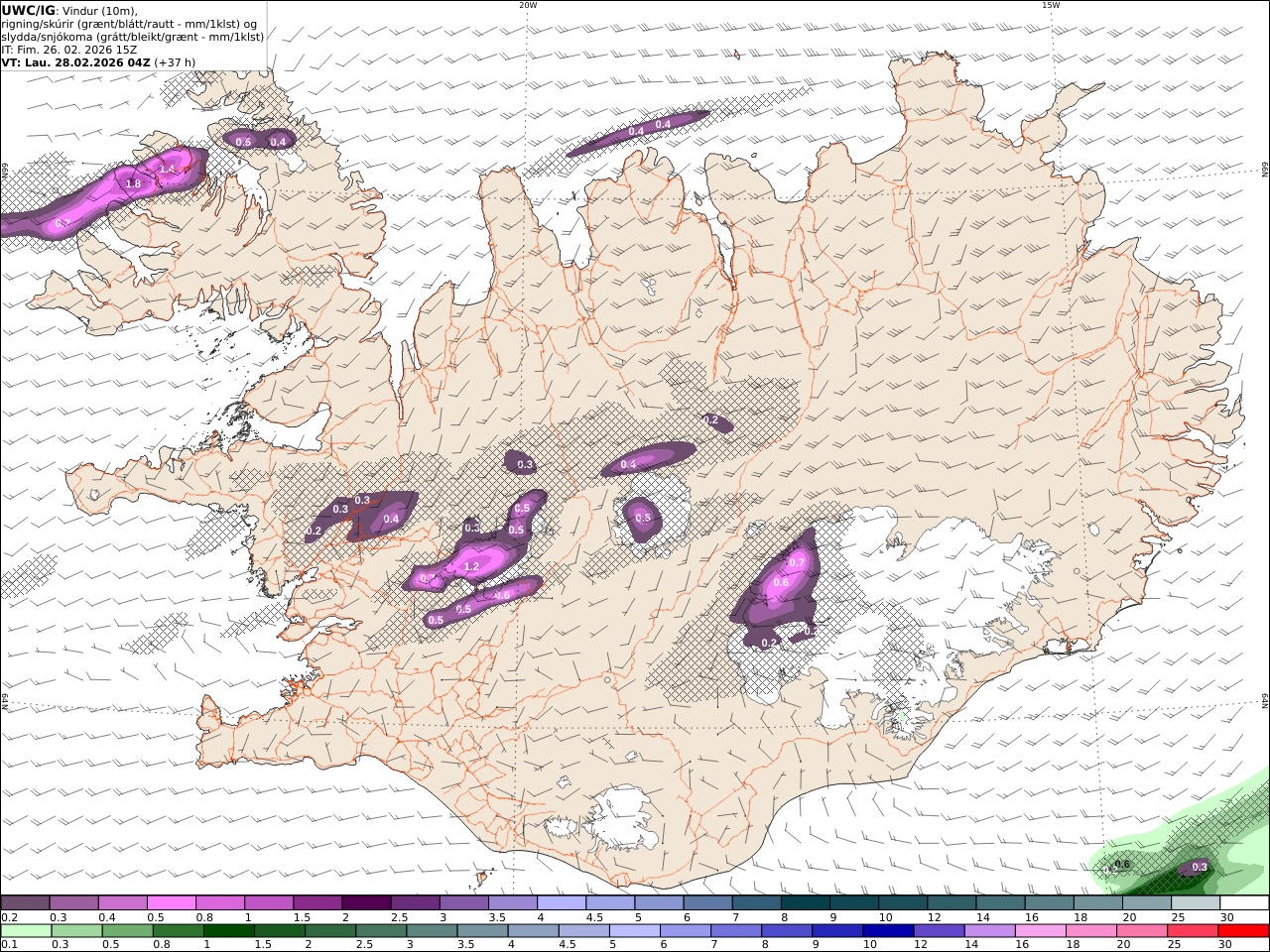Pick the bright pink 0.5 swatch, upper scale

click(x=171, y=902)
